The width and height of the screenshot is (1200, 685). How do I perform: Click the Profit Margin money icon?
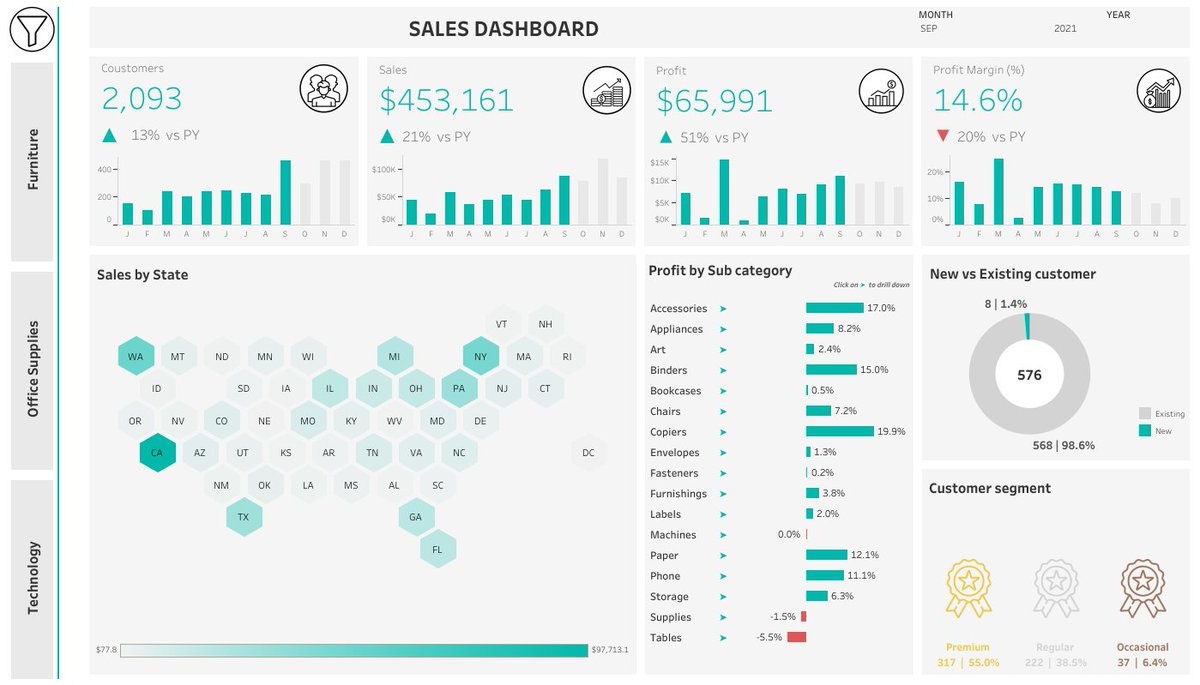click(1160, 93)
